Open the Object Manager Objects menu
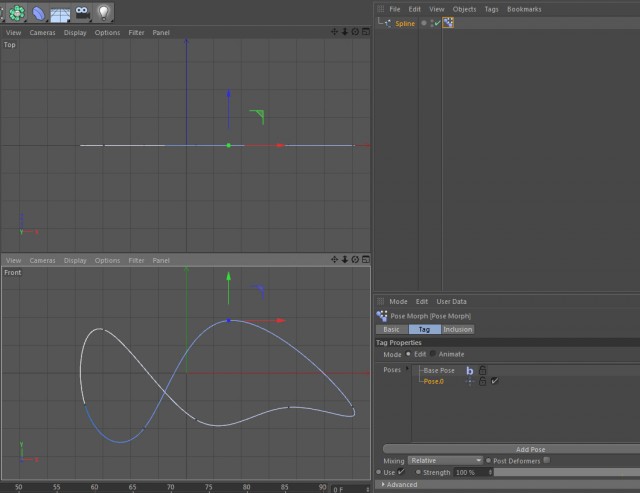 coord(464,9)
